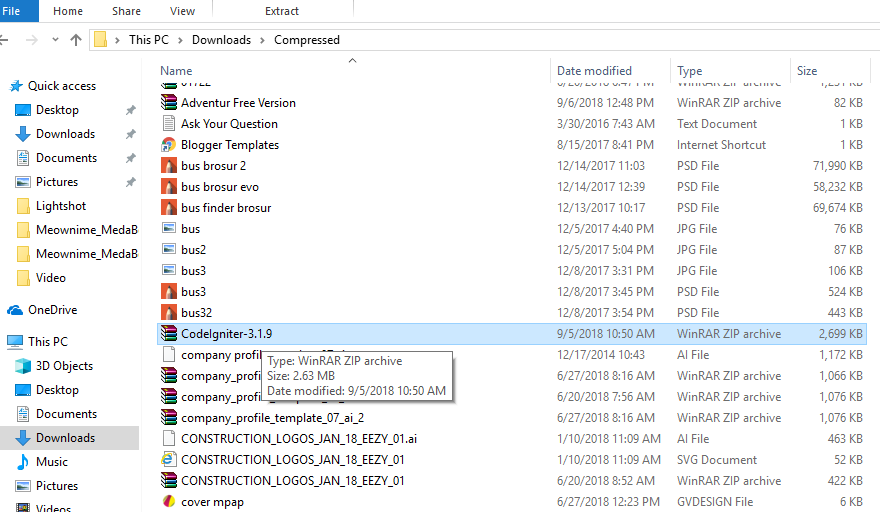
Task: Select This PC in navigation pane
Action: [48, 341]
